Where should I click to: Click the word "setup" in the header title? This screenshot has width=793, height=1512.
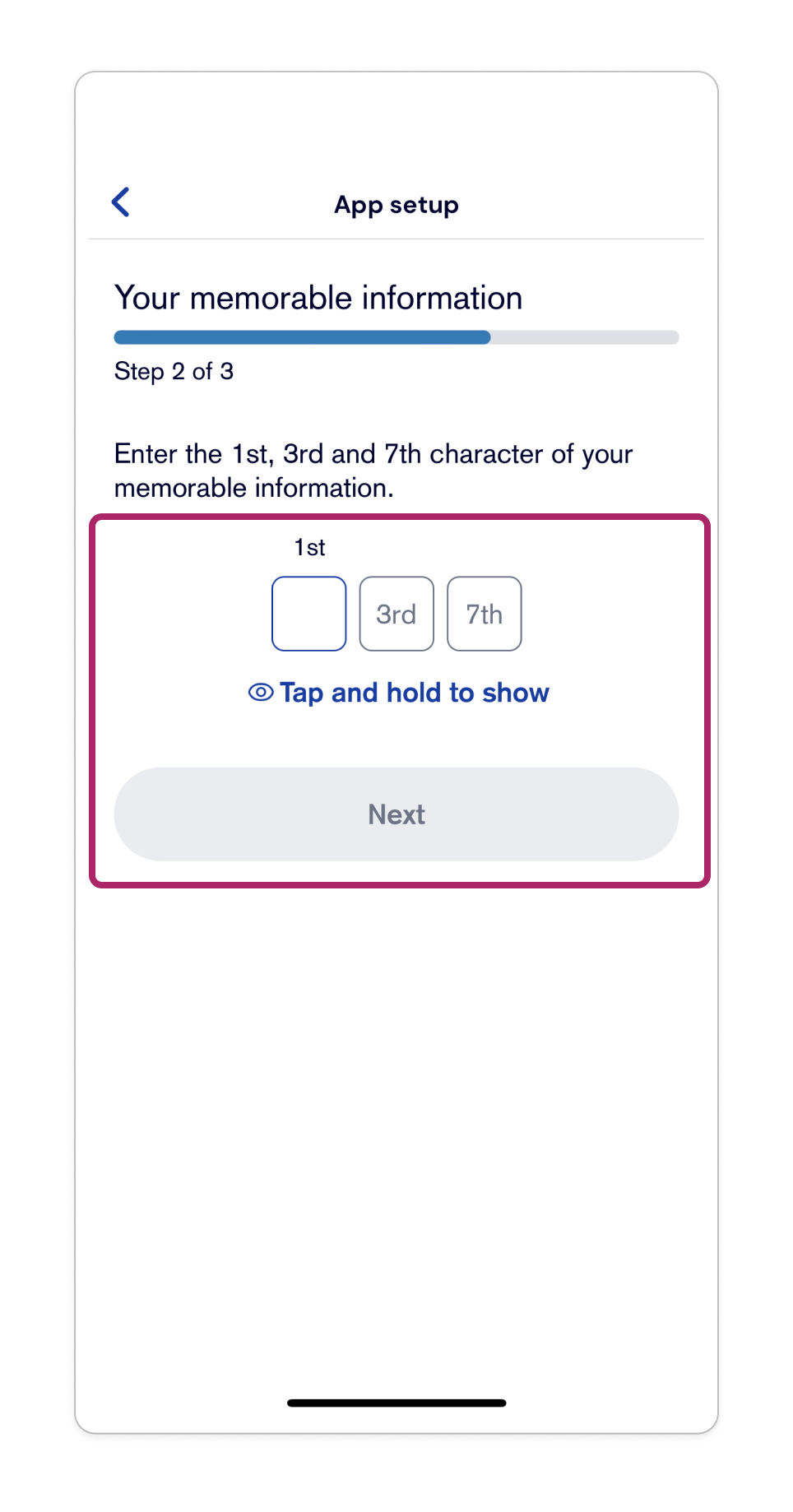pos(424,205)
